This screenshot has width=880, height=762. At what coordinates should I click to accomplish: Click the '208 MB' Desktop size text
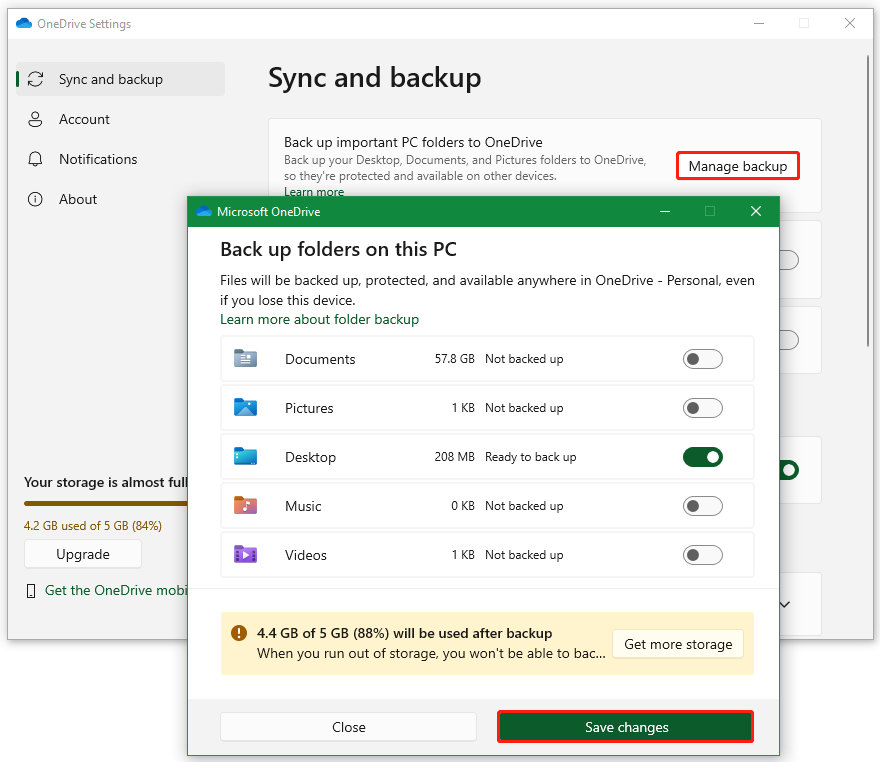[x=455, y=457]
